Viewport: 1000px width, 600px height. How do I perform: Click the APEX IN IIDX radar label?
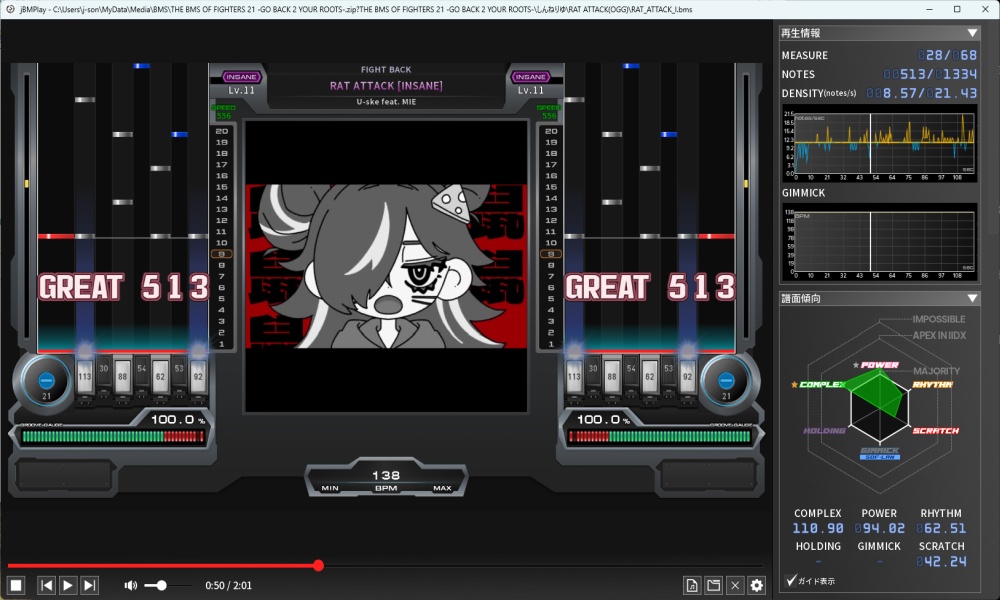click(939, 335)
